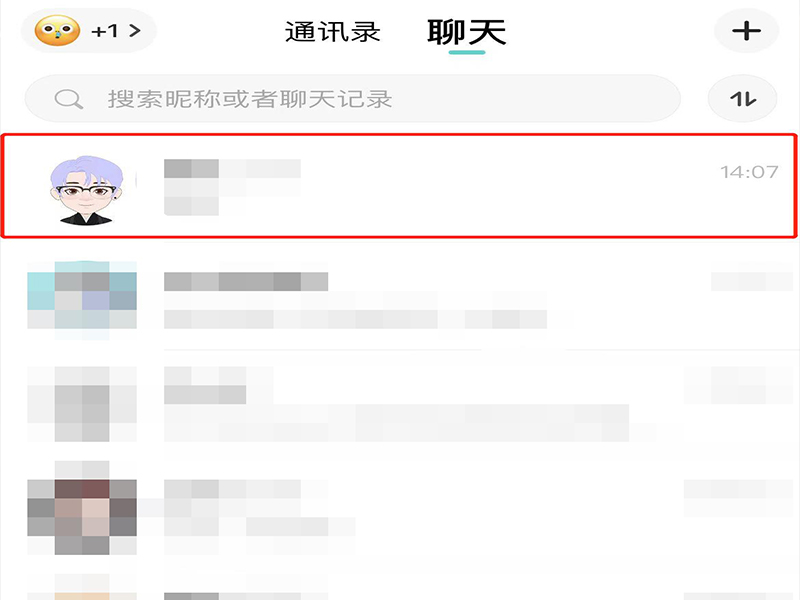Open the third conversation in chat list
The height and width of the screenshot is (600, 800).
[400, 403]
